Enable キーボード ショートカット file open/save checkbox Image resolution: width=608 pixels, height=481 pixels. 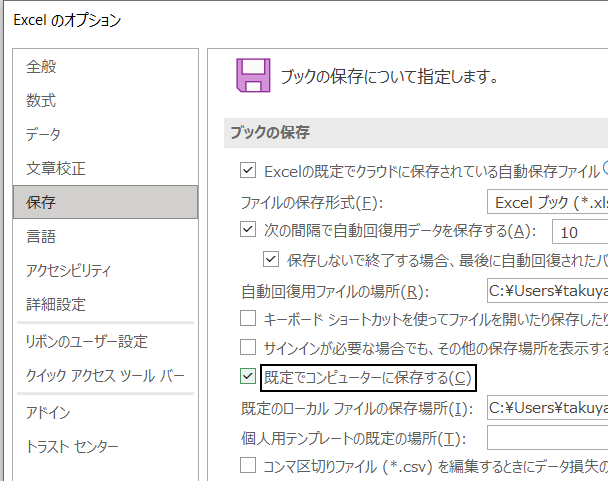(x=248, y=318)
